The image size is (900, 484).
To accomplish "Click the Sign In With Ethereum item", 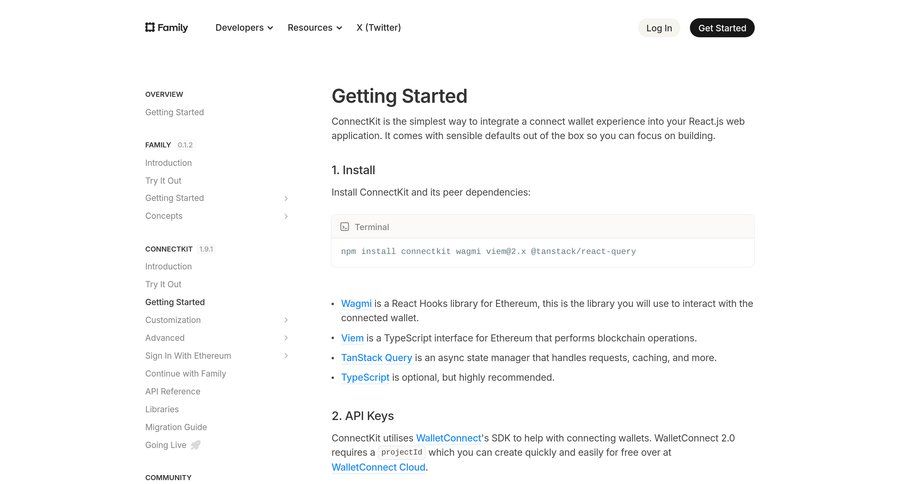I will click(188, 355).
